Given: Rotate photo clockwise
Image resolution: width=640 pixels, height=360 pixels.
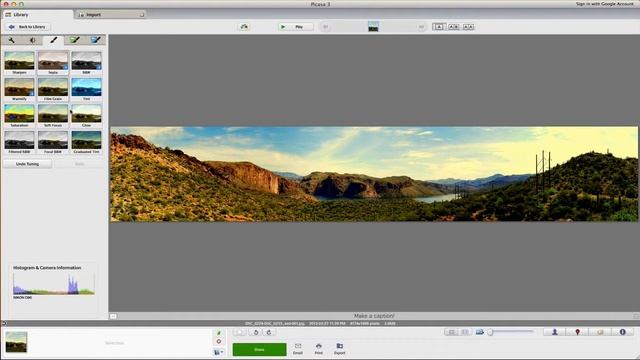Looking at the screenshot, I should [x=269, y=332].
